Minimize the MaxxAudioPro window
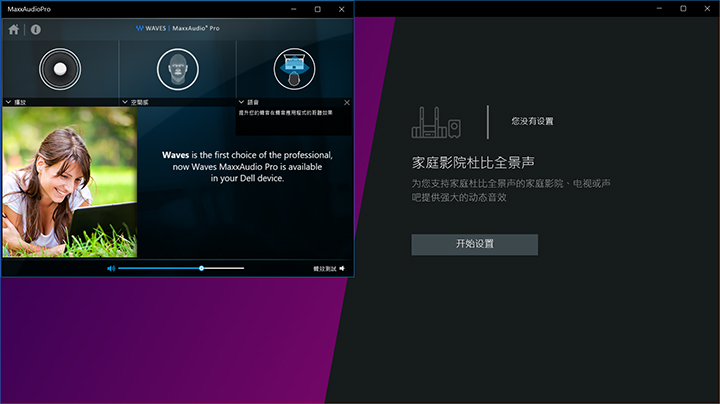 (x=293, y=9)
